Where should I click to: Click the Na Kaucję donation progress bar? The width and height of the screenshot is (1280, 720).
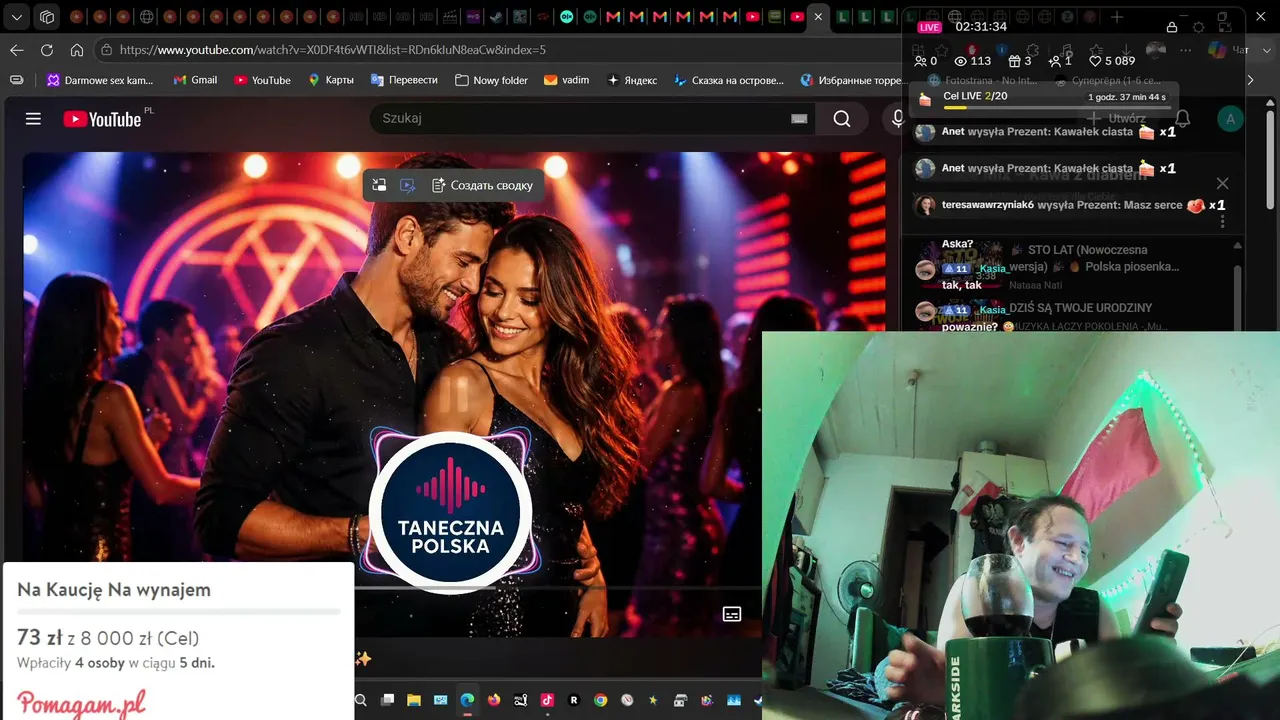(x=179, y=611)
